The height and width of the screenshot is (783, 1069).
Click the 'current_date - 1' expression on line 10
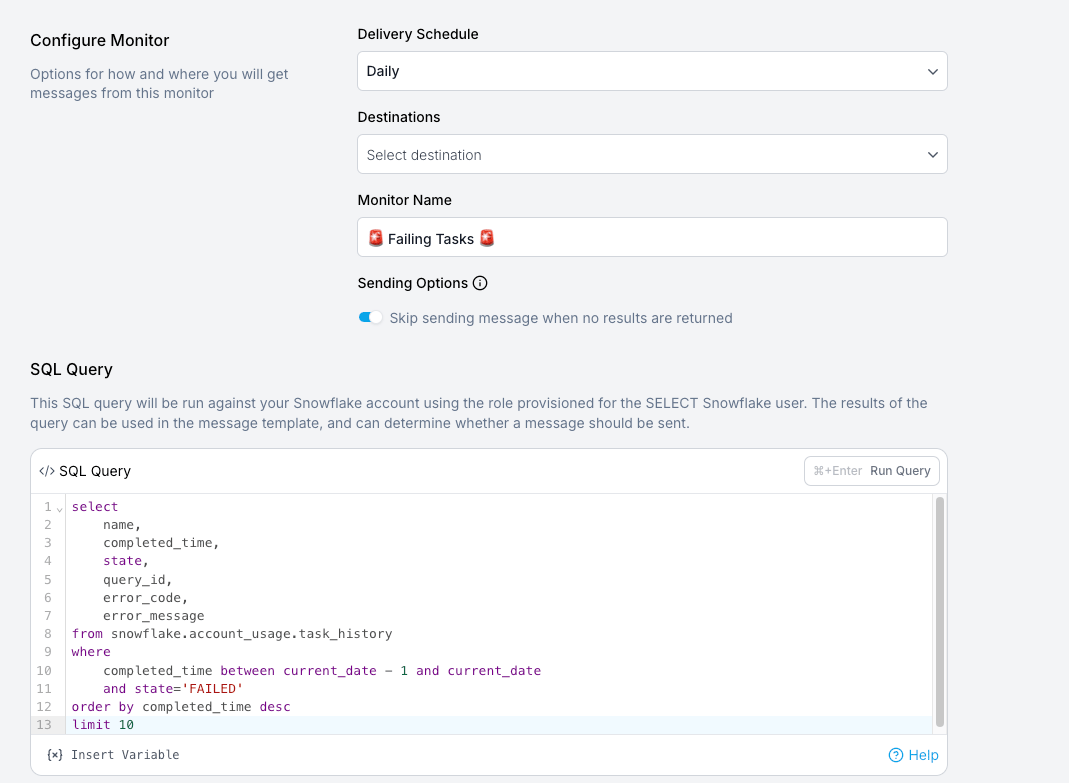(346, 670)
